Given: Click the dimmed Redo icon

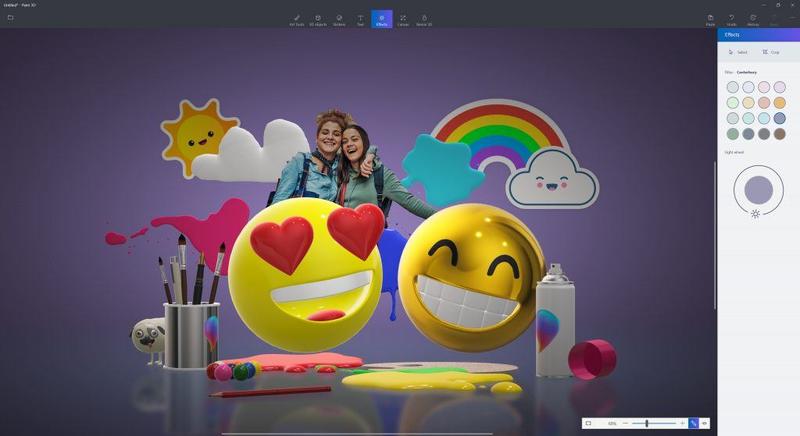Looking at the screenshot, I should point(774,19).
